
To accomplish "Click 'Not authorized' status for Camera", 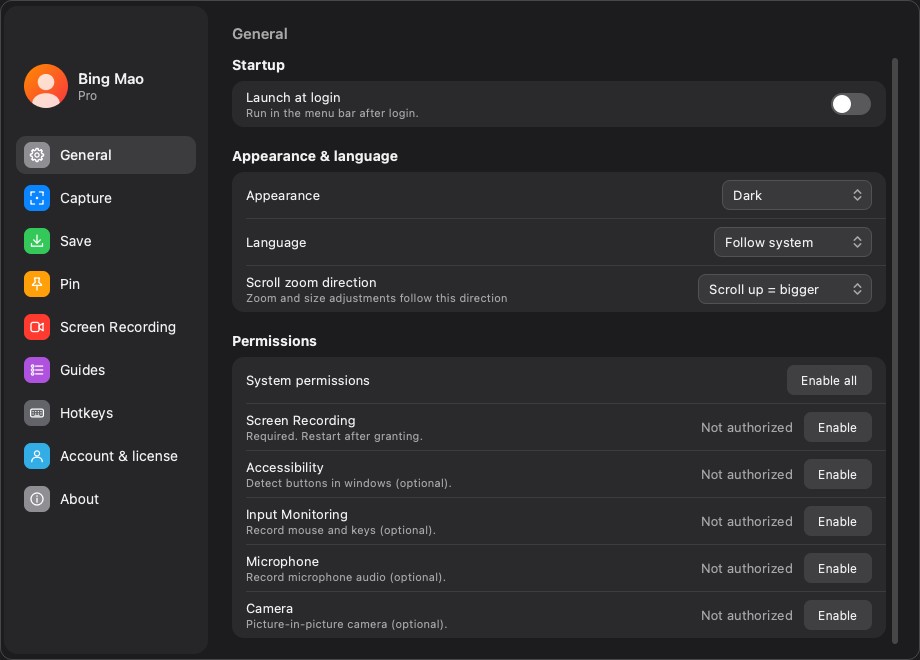I will [x=746, y=615].
